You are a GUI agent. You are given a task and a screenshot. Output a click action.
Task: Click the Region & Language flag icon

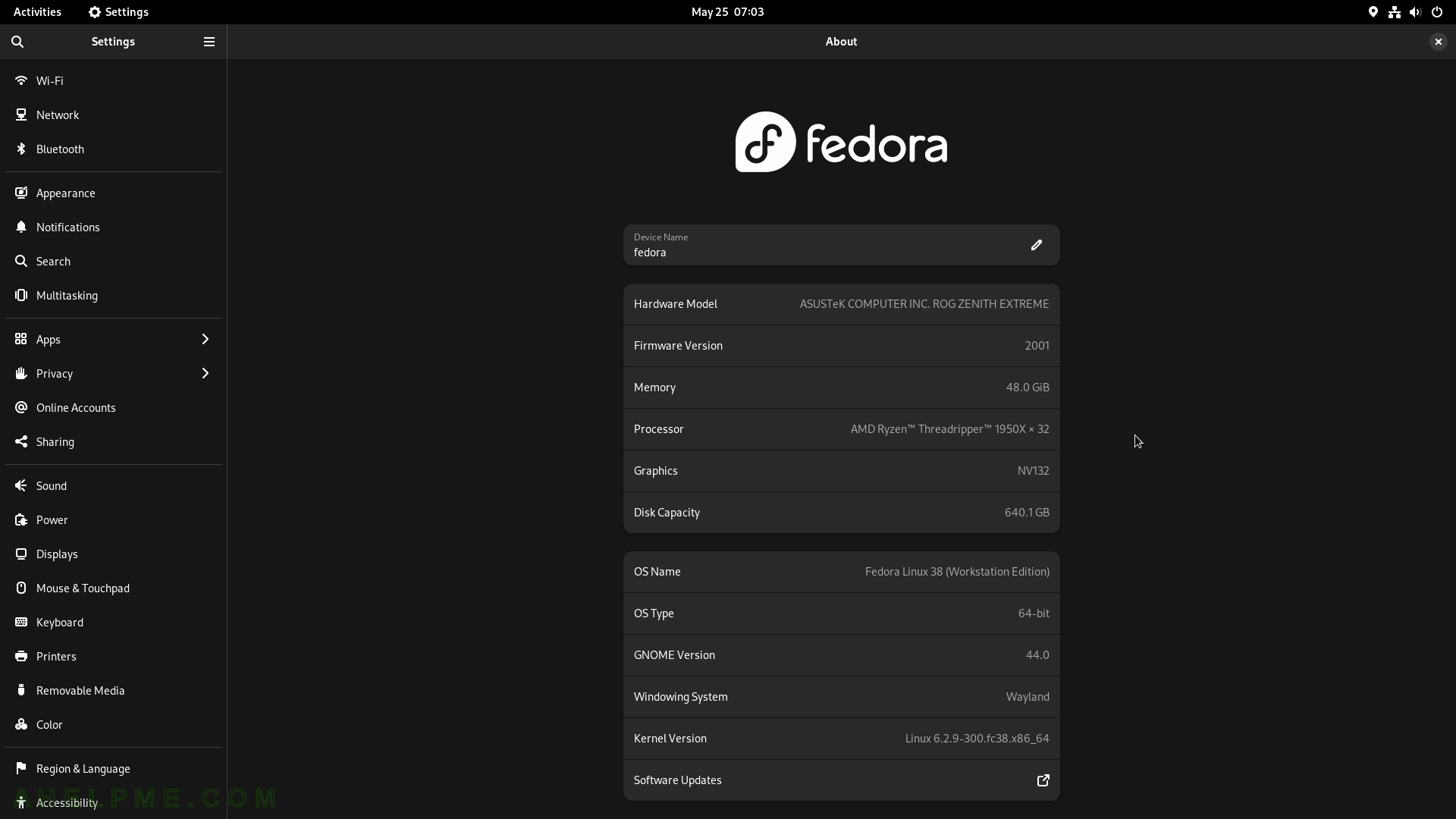pyautogui.click(x=21, y=768)
